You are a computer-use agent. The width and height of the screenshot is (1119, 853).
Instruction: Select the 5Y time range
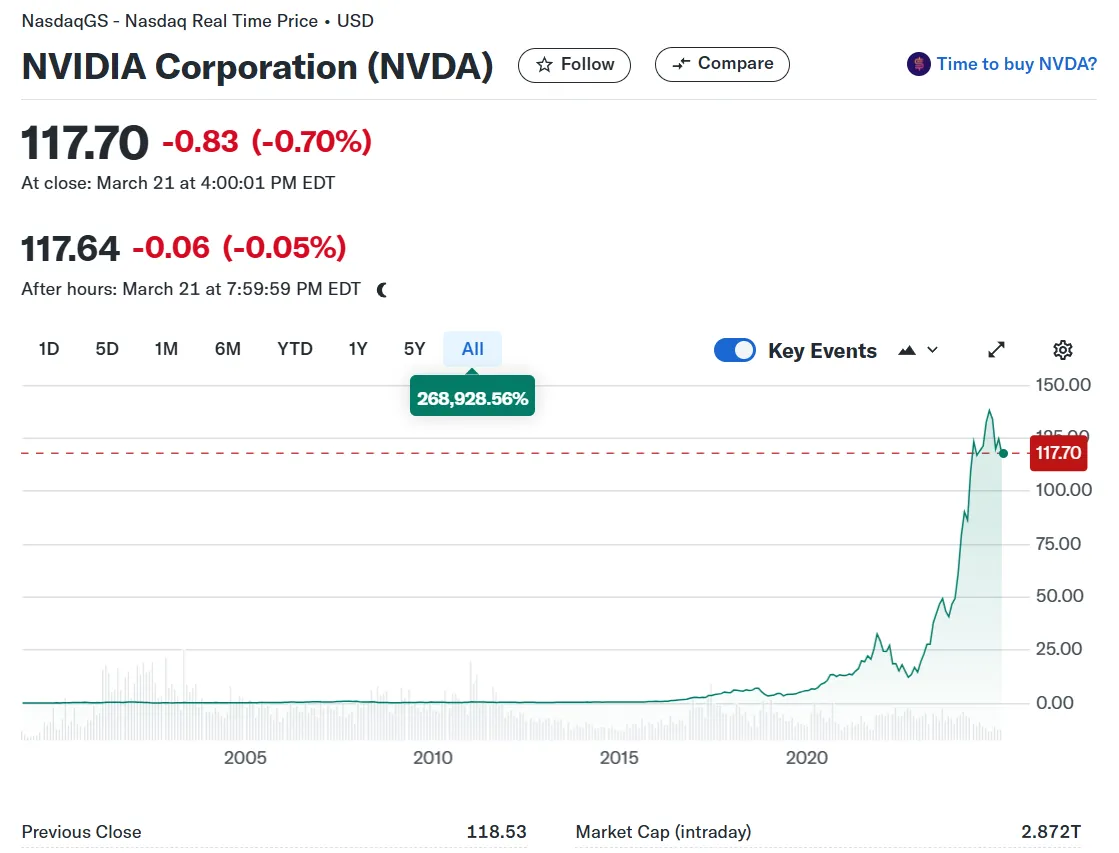pyautogui.click(x=415, y=349)
